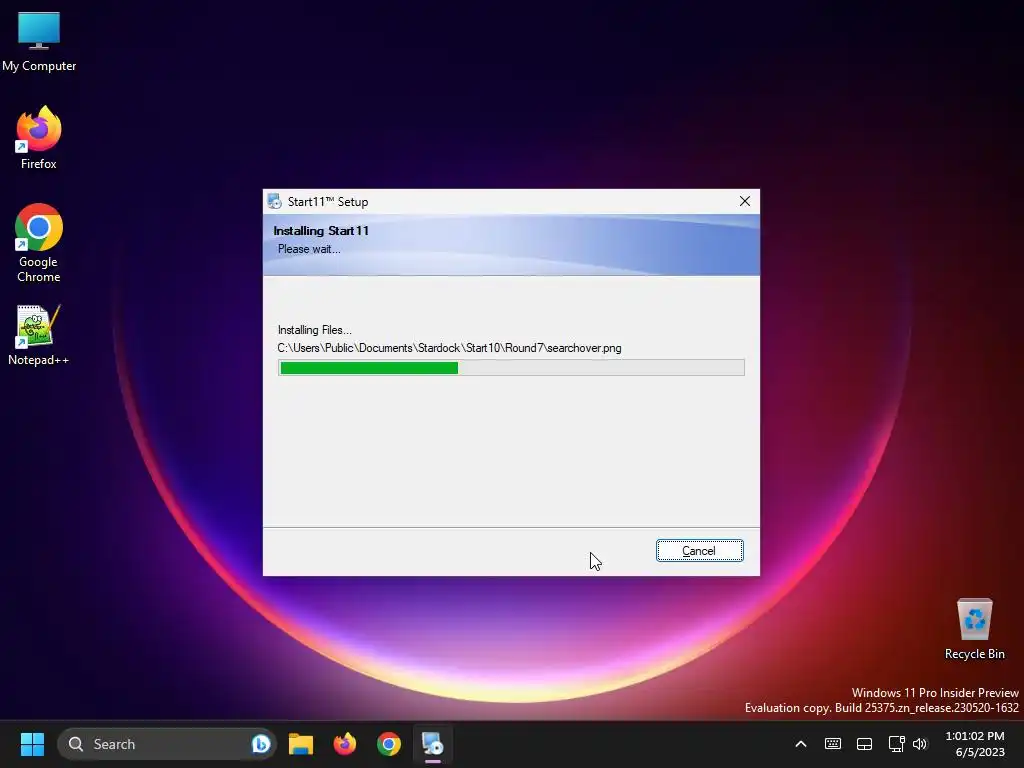Click the taskbar Search box
Screen dimensions: 1024x768
coord(167,744)
